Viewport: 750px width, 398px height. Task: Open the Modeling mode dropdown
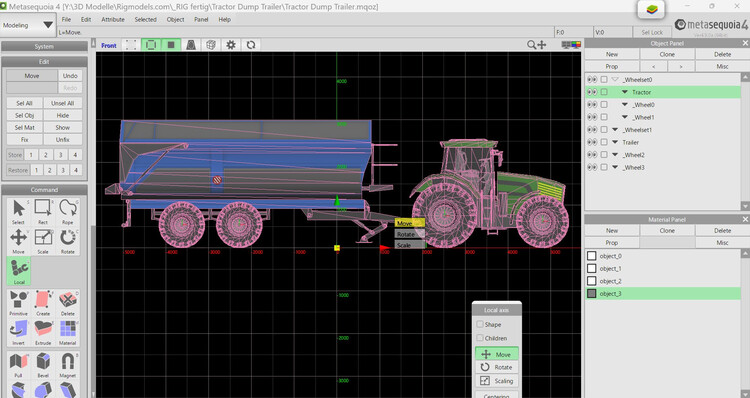[x=28, y=25]
